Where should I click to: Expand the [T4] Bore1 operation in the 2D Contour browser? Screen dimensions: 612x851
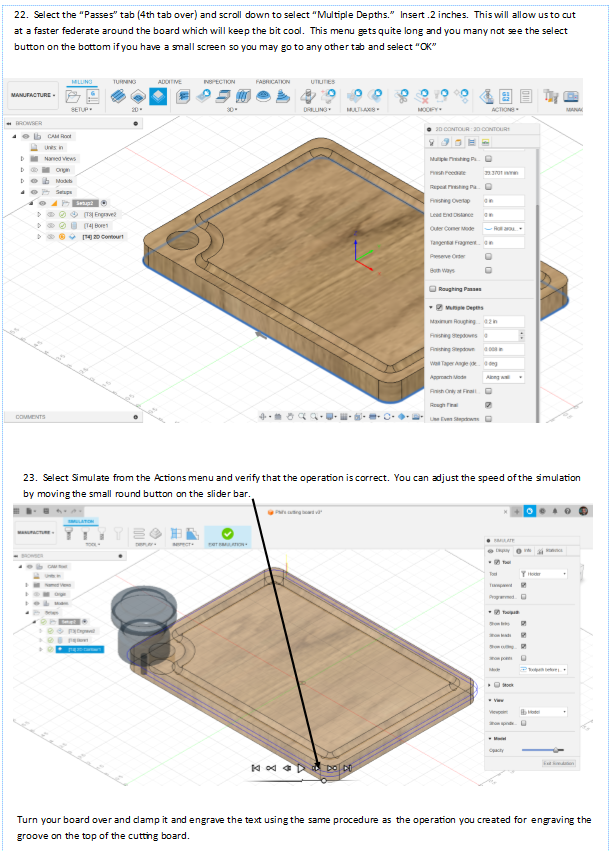click(x=39, y=225)
